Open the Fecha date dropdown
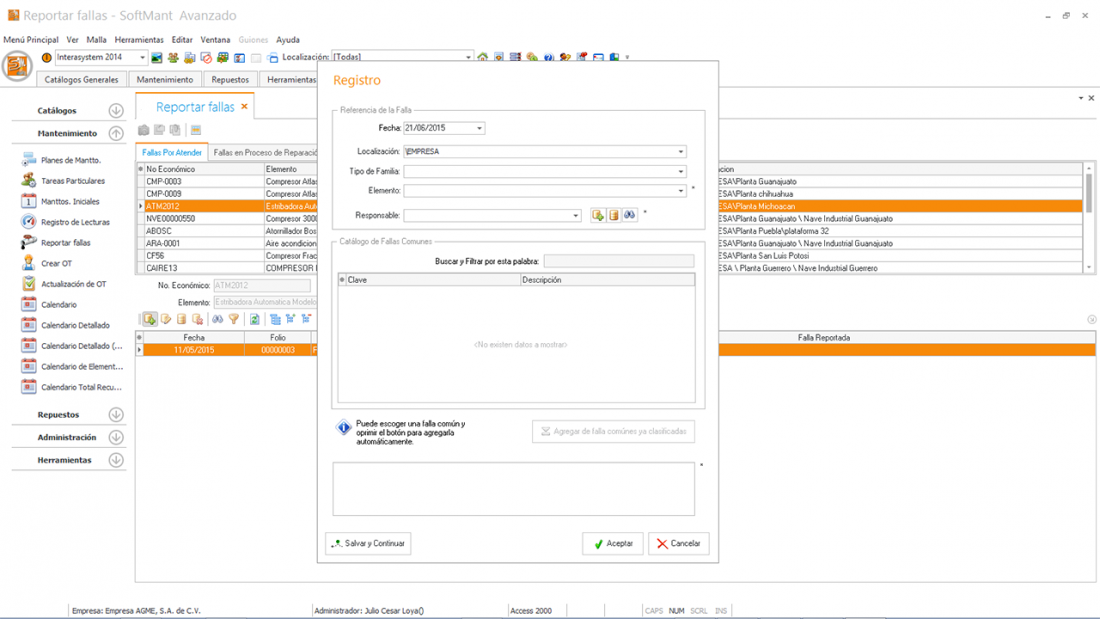This screenshot has width=1100, height=619. coord(480,128)
